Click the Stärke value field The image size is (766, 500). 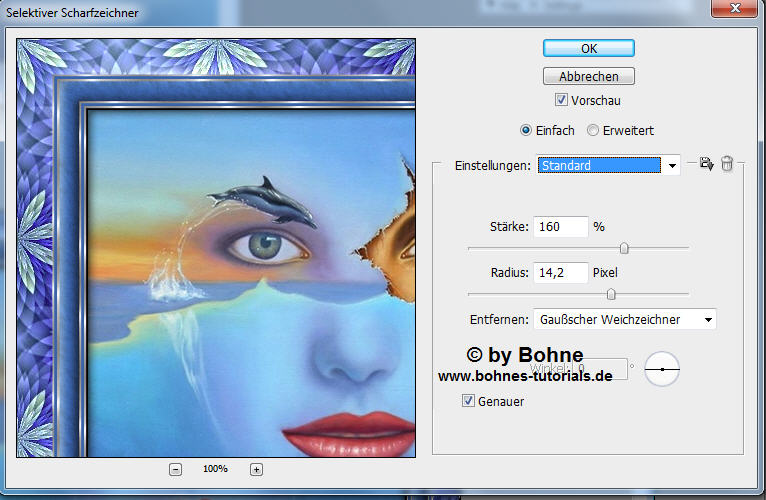pos(561,227)
